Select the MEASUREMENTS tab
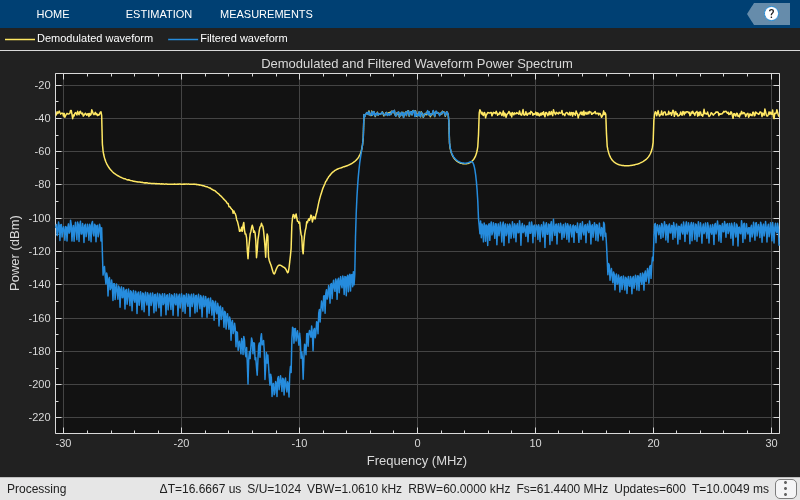This screenshot has width=800, height=500. [x=266, y=14]
